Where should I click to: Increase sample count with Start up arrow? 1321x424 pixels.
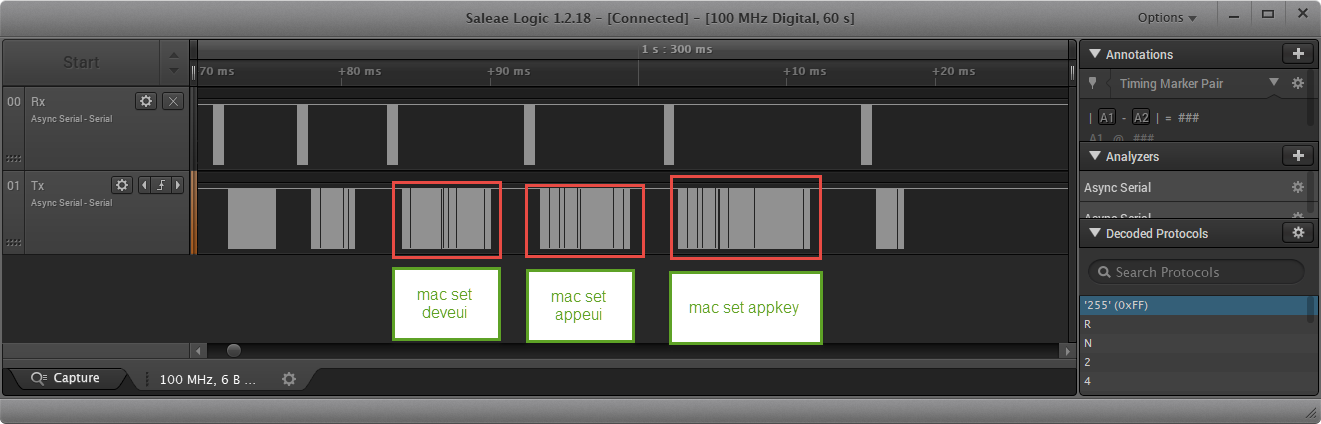[x=175, y=53]
